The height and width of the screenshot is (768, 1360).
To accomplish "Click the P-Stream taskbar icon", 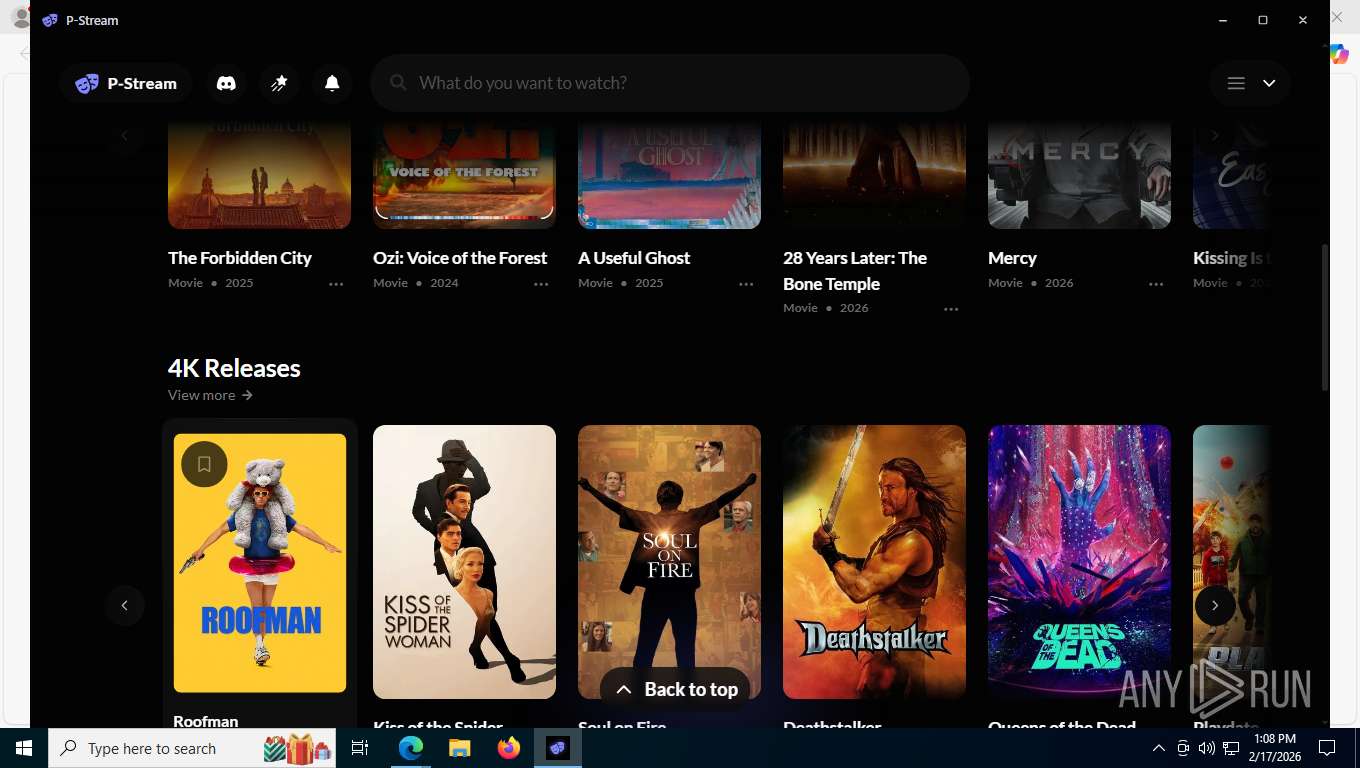I will pos(557,748).
